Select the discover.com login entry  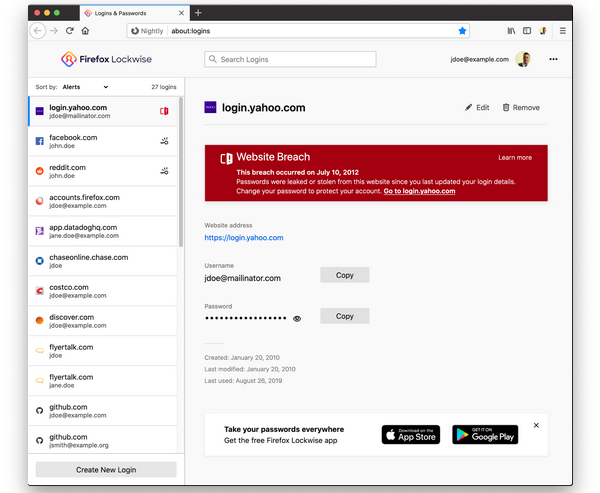click(103, 321)
